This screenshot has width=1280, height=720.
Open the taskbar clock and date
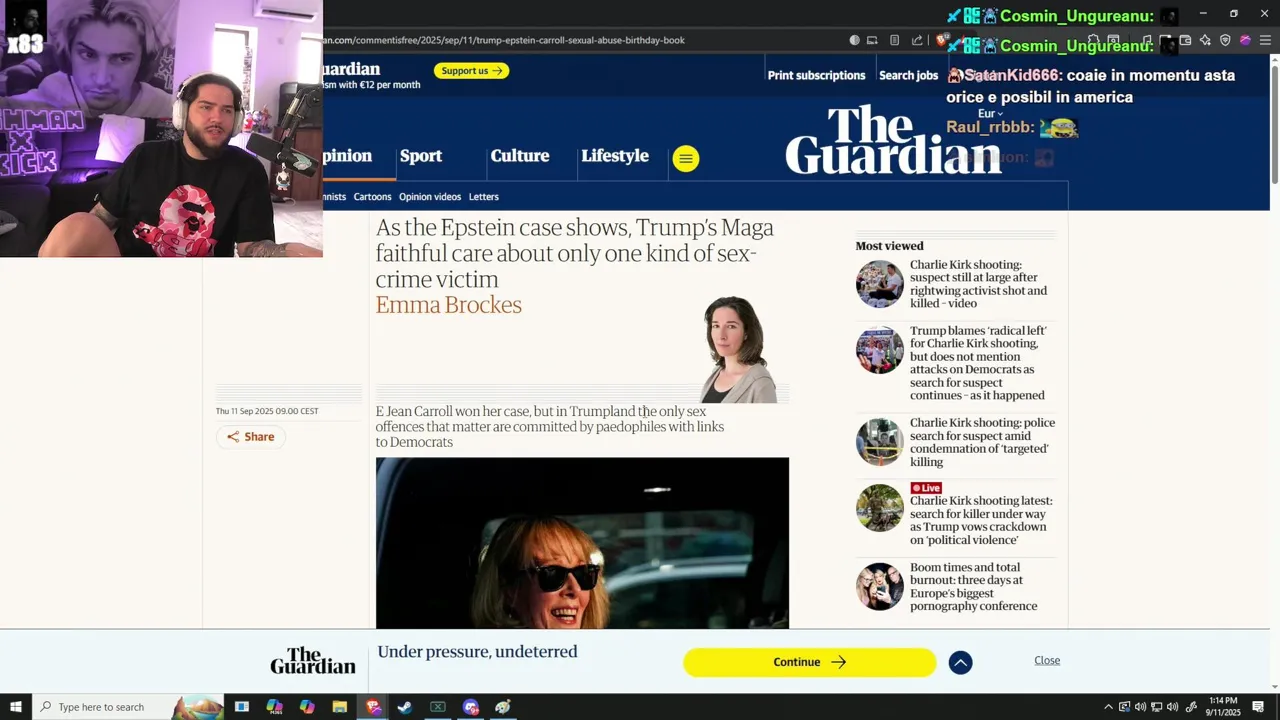pyautogui.click(x=1223, y=707)
